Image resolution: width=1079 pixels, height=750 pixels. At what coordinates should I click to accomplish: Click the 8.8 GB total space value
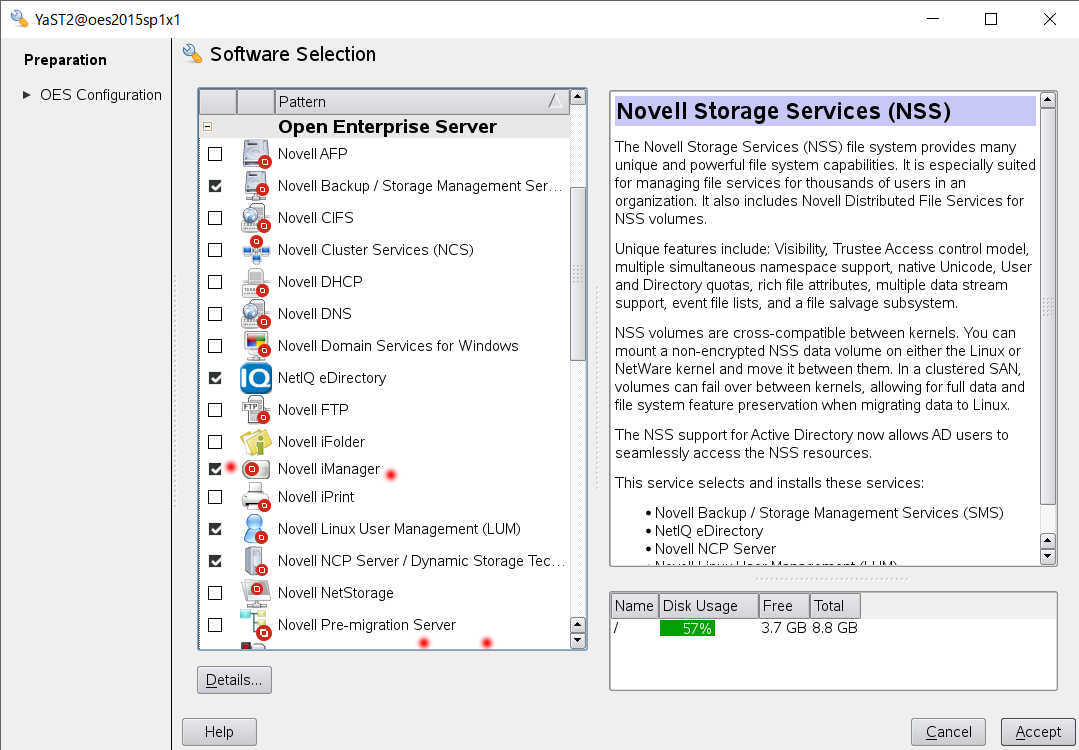[835, 628]
